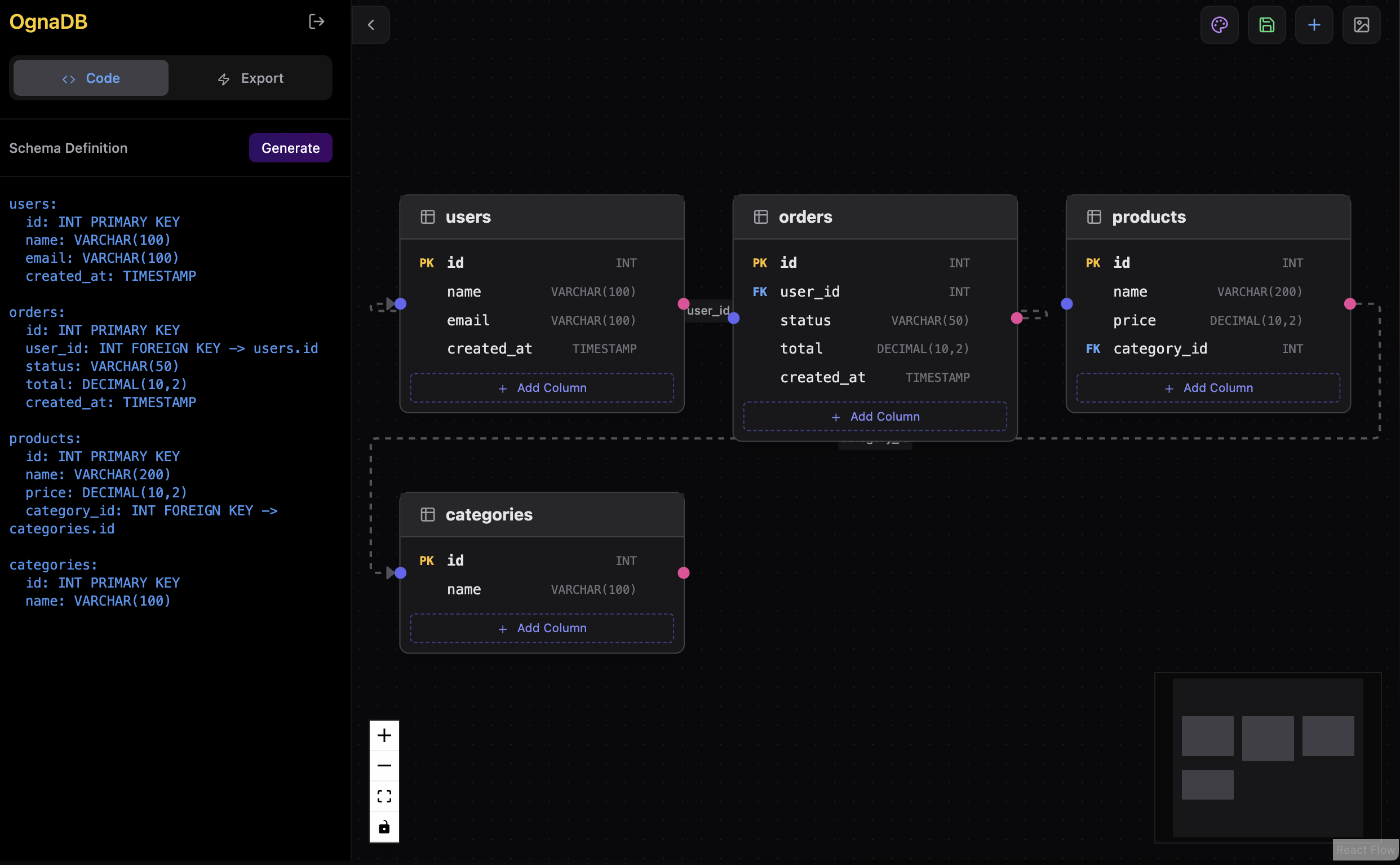Click the green save diagram icon
Screen dimensions: 1400x865
click(x=1266, y=25)
